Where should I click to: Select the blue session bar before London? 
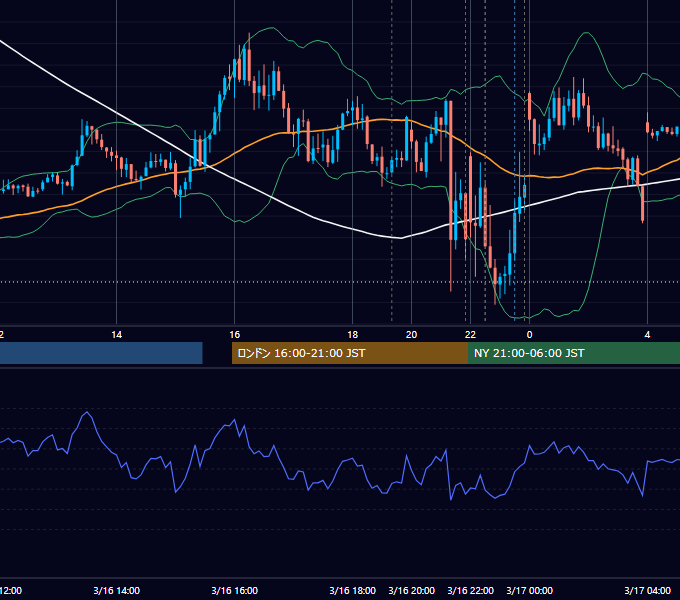(x=101, y=353)
